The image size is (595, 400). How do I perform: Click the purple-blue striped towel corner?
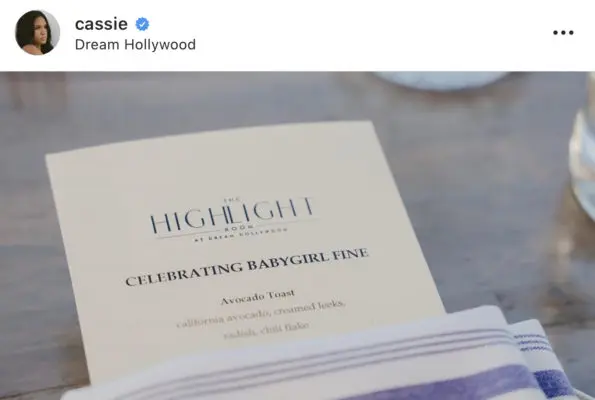click(541, 359)
